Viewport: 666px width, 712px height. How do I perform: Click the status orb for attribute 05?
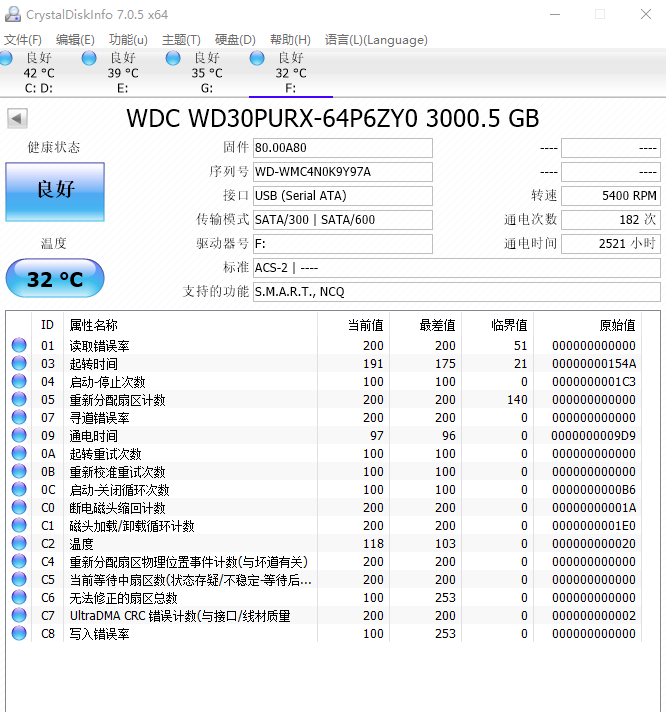click(x=19, y=400)
